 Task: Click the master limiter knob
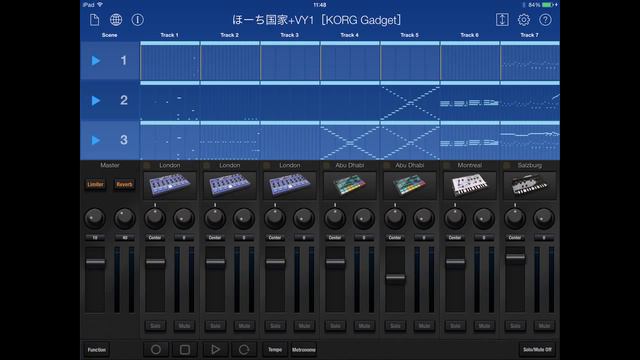[x=95, y=218]
